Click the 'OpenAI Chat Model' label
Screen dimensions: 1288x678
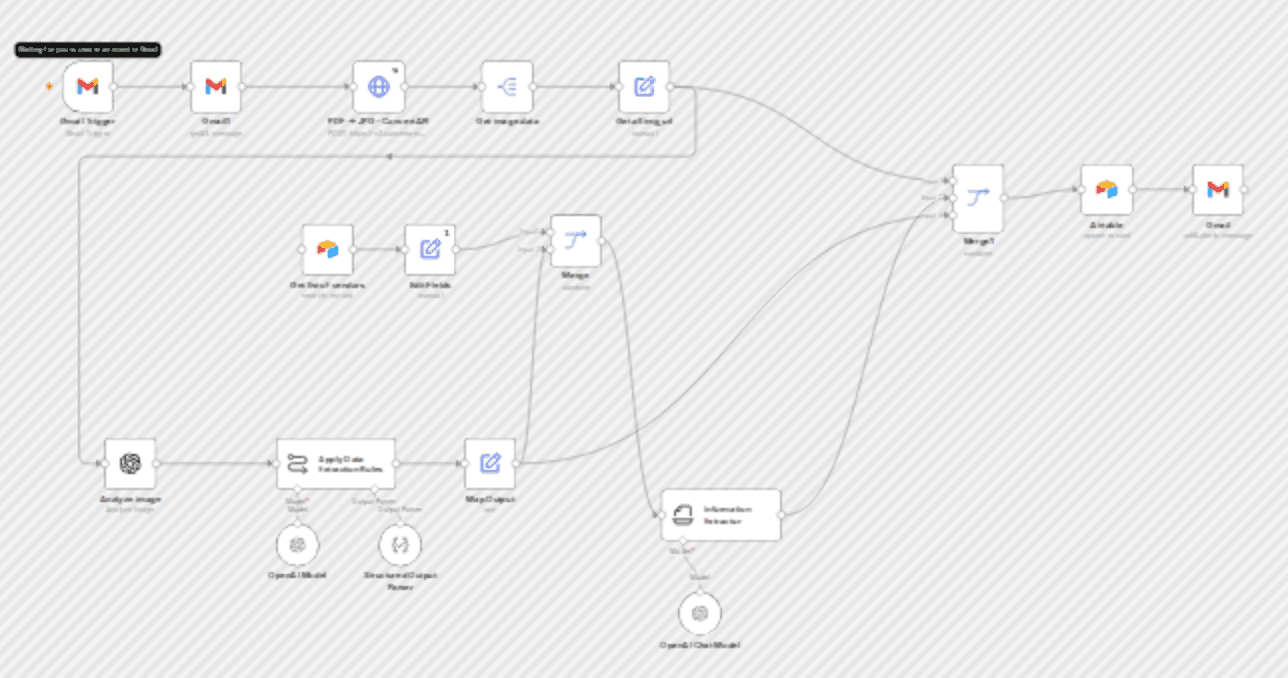point(699,645)
